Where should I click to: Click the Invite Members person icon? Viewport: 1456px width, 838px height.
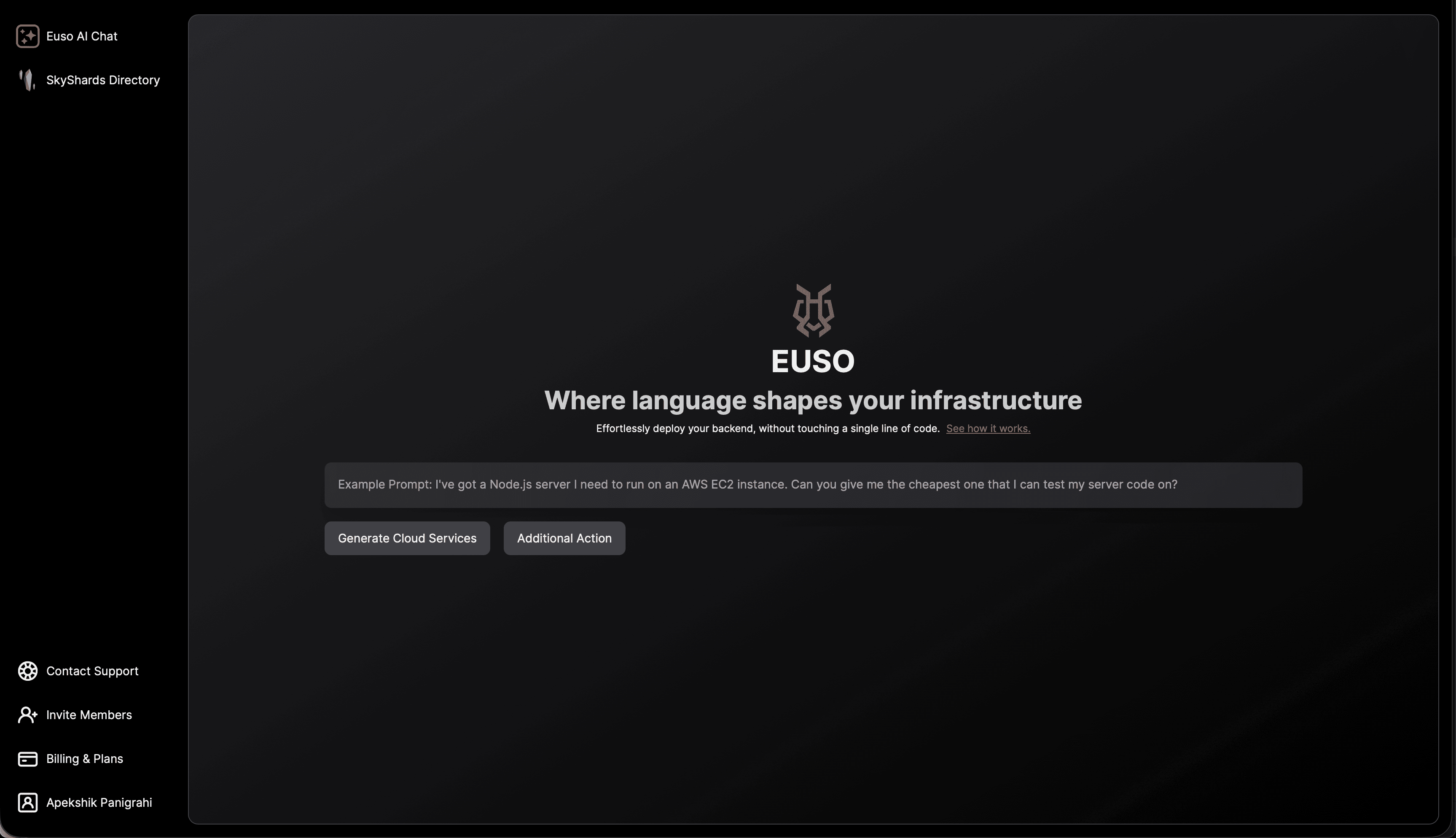tap(28, 715)
